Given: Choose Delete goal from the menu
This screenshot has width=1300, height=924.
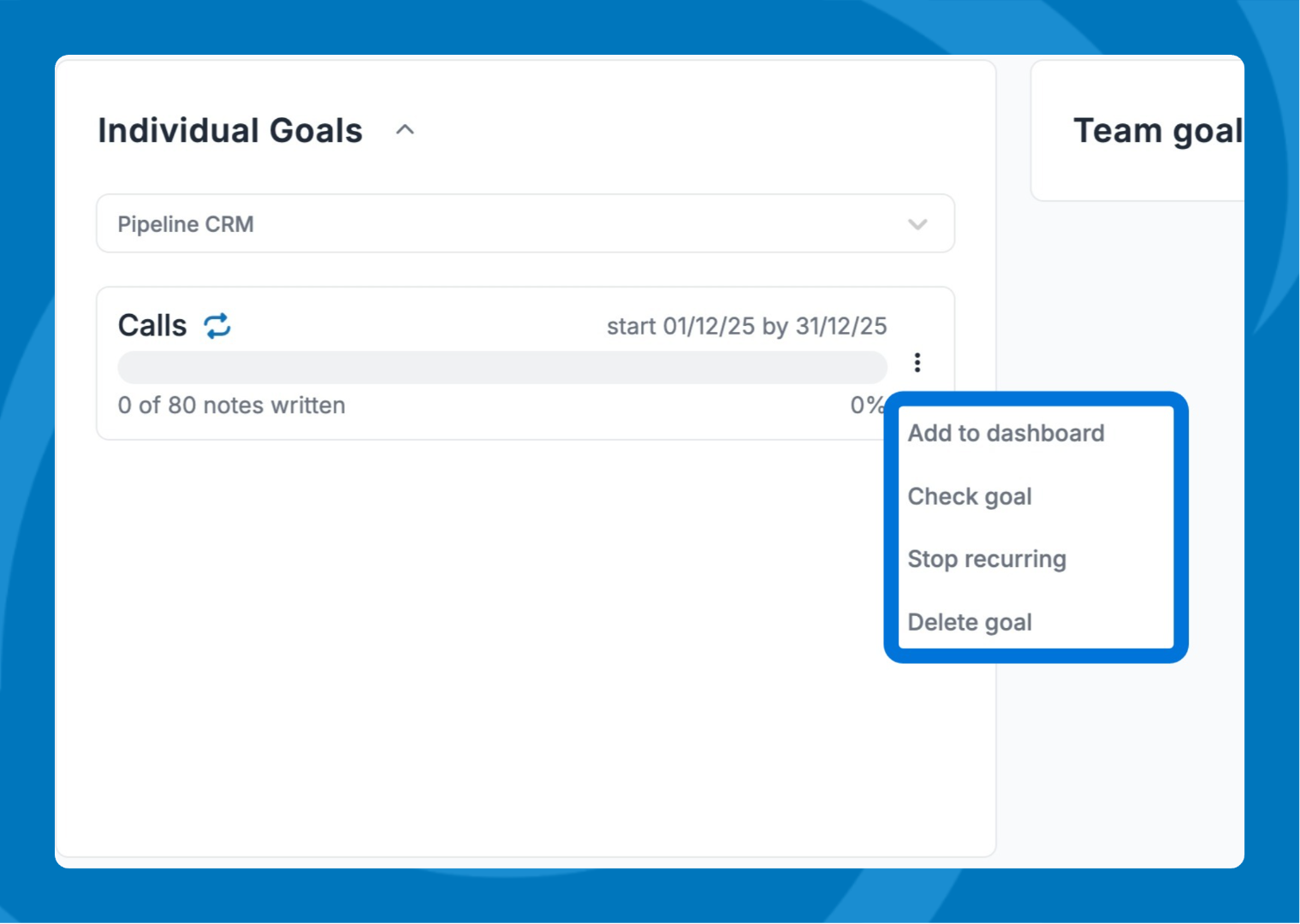Looking at the screenshot, I should pos(970,622).
